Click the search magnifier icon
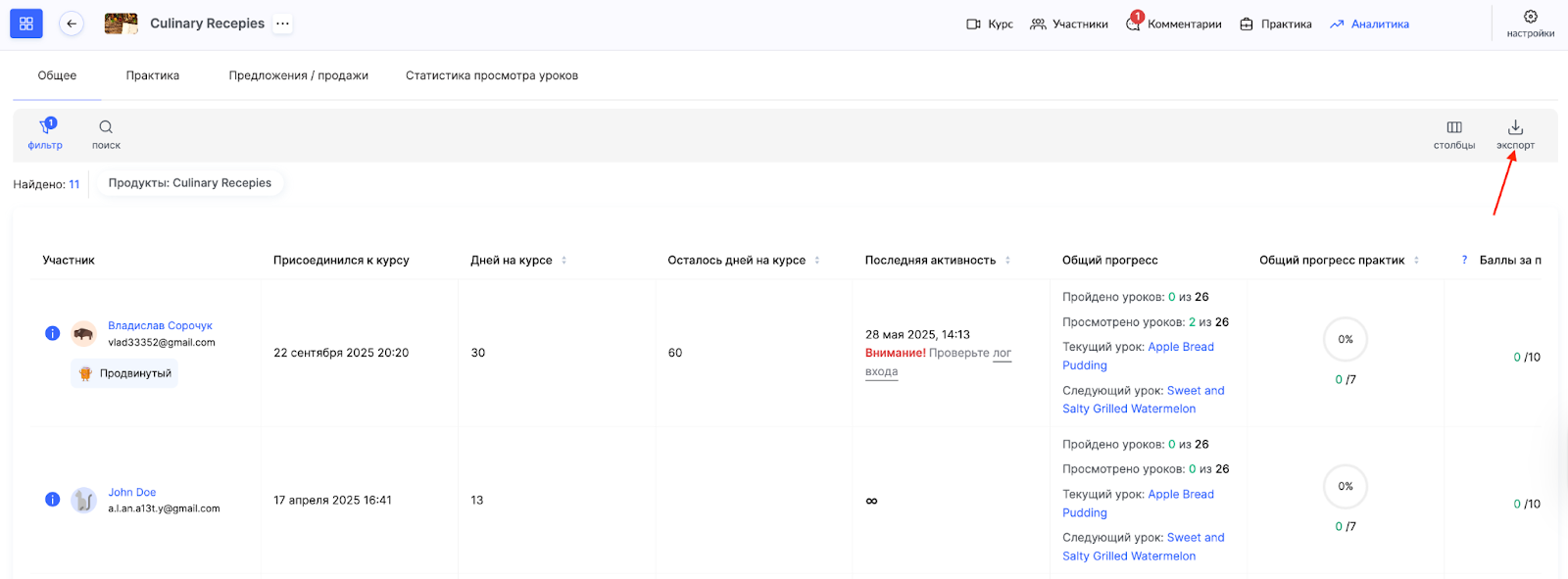 click(x=106, y=127)
